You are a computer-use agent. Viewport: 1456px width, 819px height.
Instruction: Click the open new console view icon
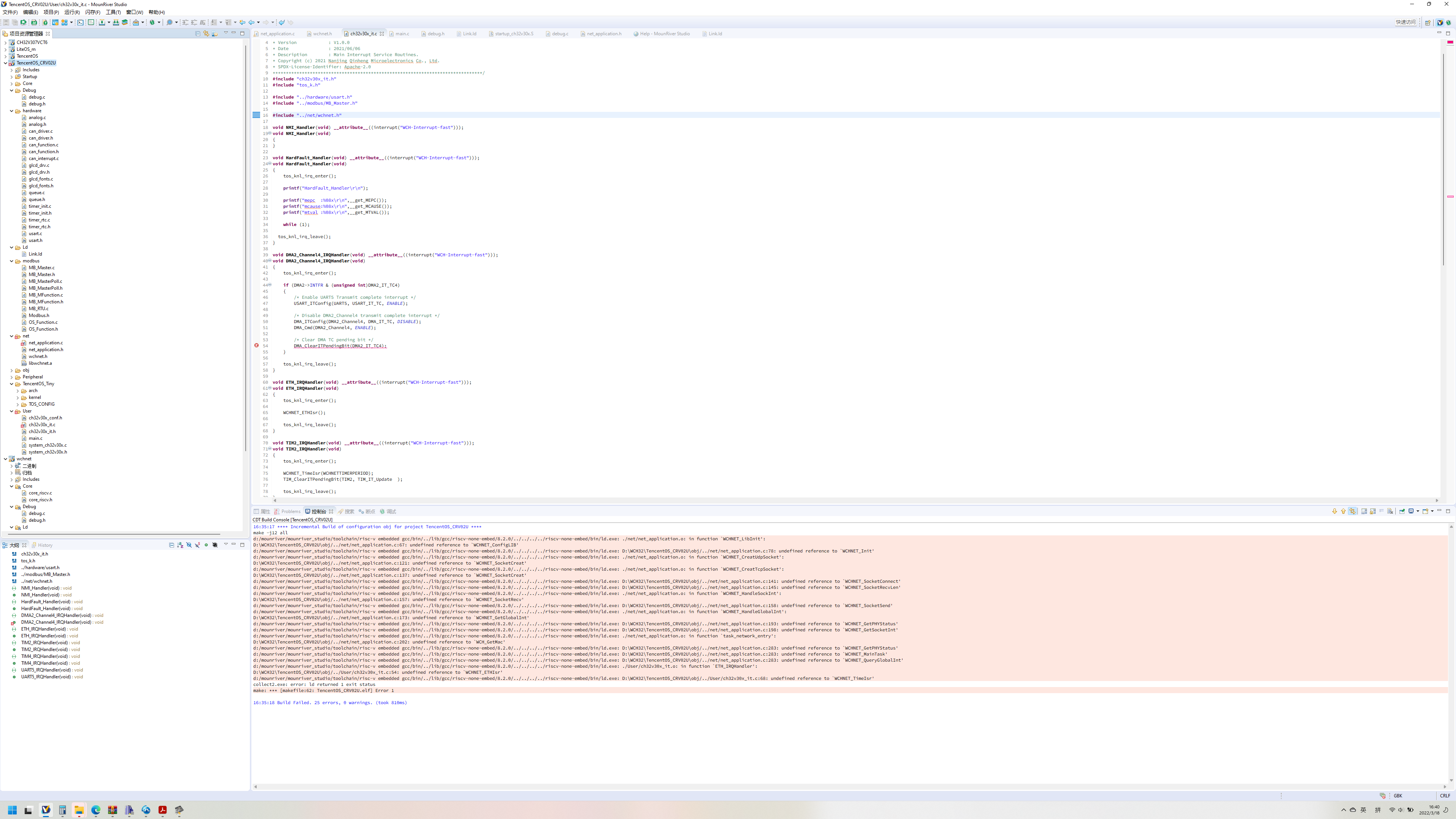pyautogui.click(x=1425, y=511)
